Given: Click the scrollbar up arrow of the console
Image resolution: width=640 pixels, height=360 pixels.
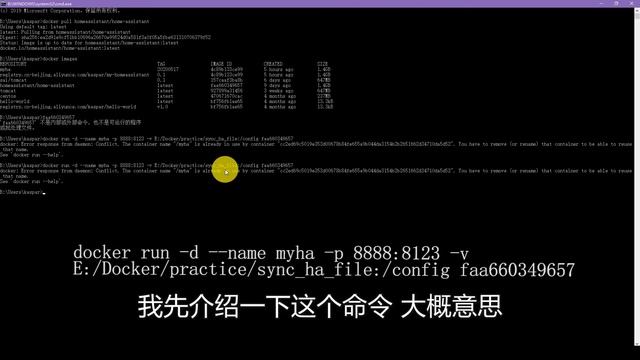Looking at the screenshot, I should pyautogui.click(x=637, y=10).
